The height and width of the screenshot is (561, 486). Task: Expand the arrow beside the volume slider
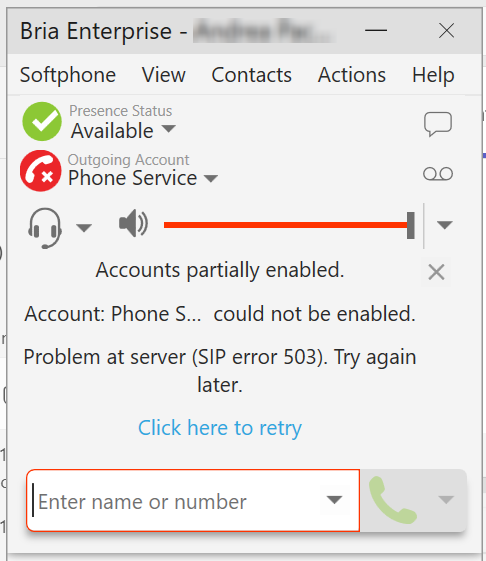click(445, 225)
